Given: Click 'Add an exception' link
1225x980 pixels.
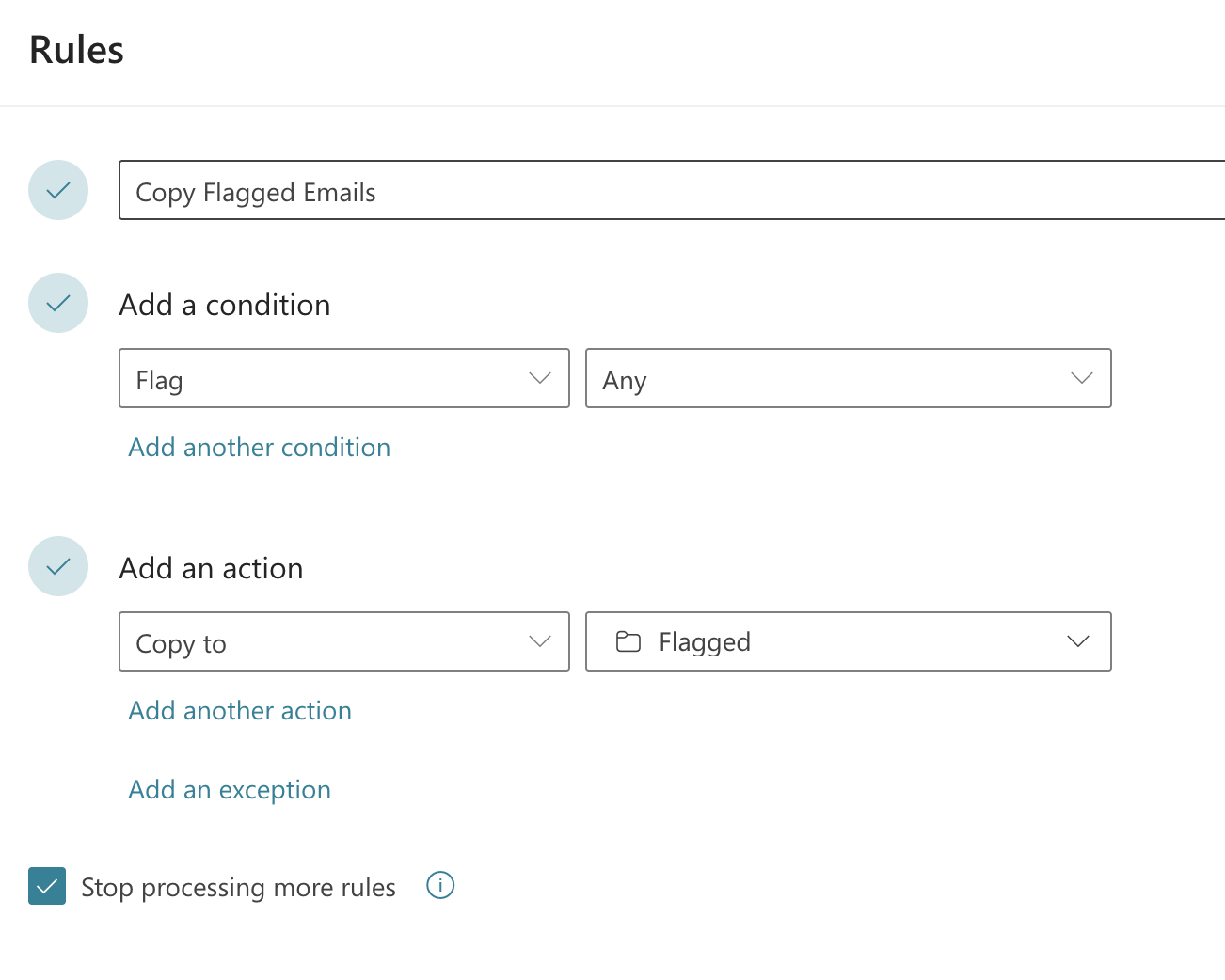Looking at the screenshot, I should (230, 790).
